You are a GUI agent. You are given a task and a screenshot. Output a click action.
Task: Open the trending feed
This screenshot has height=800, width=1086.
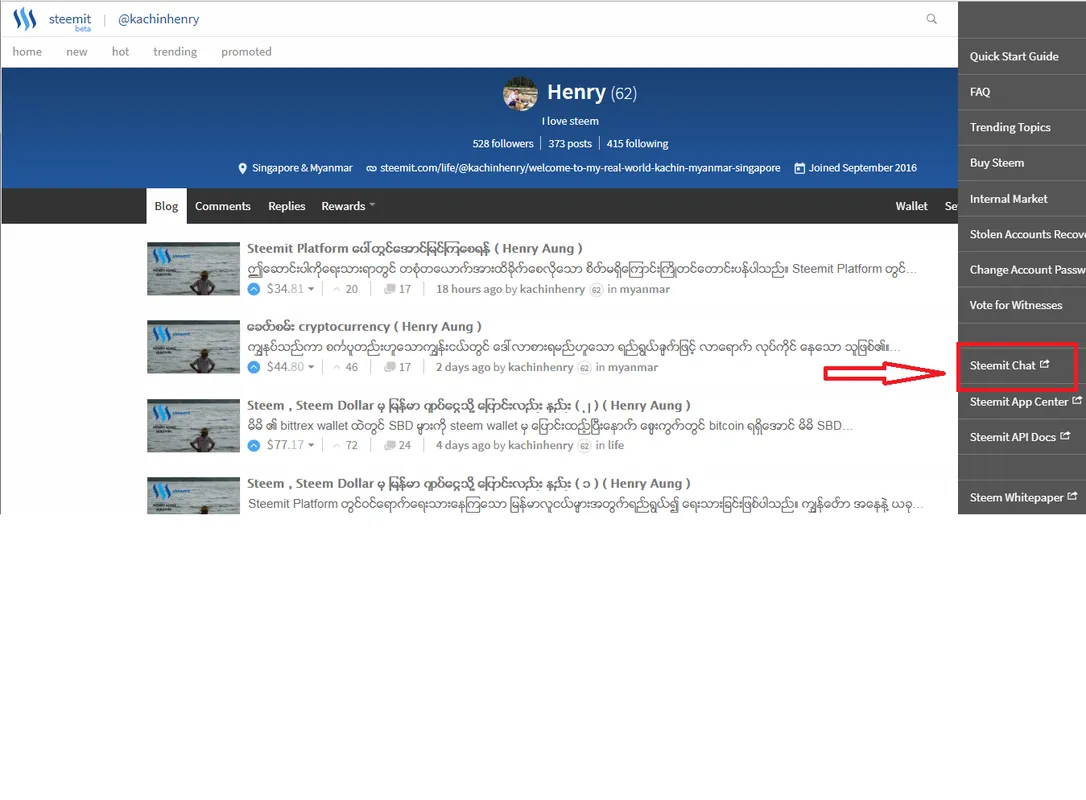pyautogui.click(x=175, y=52)
